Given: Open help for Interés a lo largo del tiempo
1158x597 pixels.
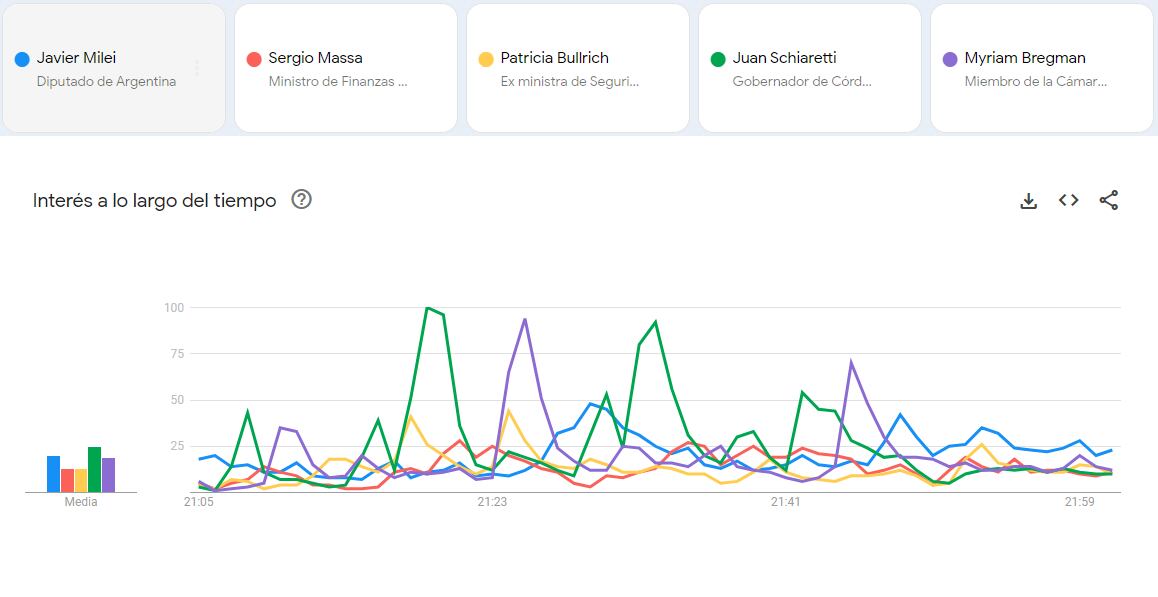Looking at the screenshot, I should click(x=301, y=200).
